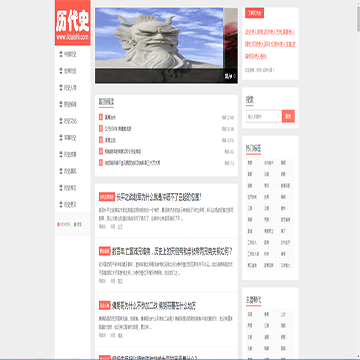Open 世界历史 in the left sidebar

70,71
